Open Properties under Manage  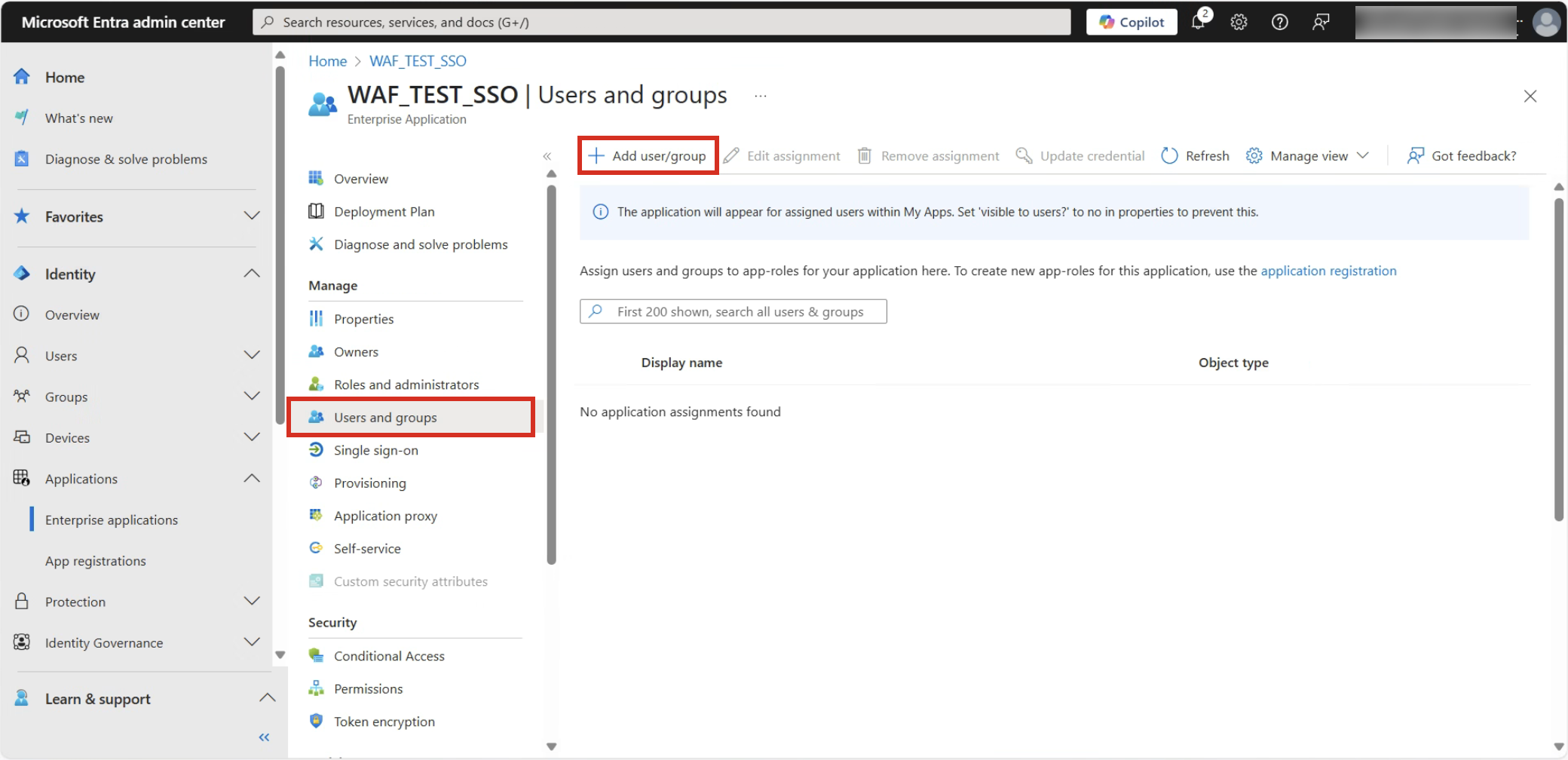[364, 319]
